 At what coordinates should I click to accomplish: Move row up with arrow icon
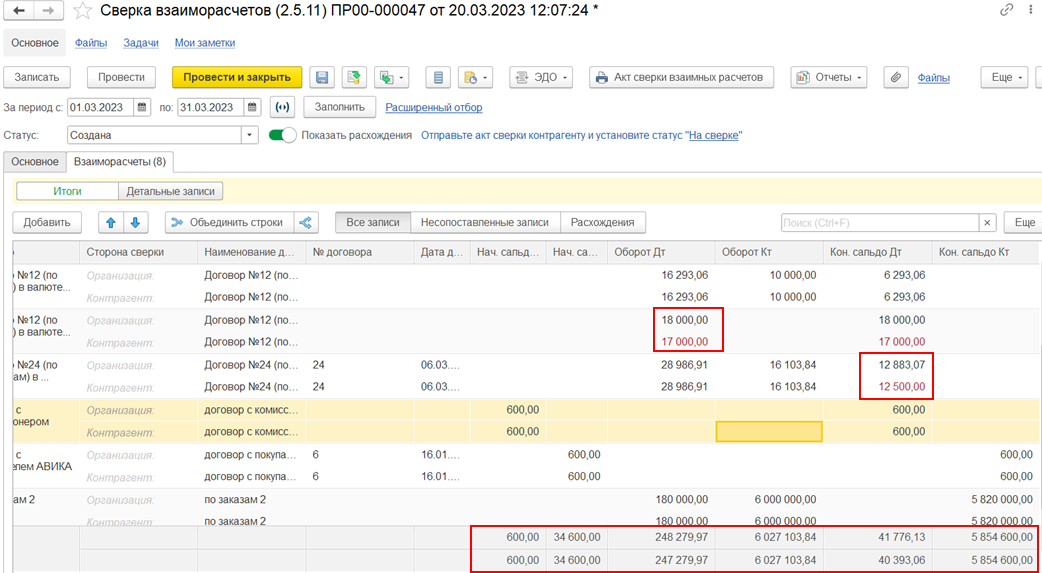pos(111,223)
